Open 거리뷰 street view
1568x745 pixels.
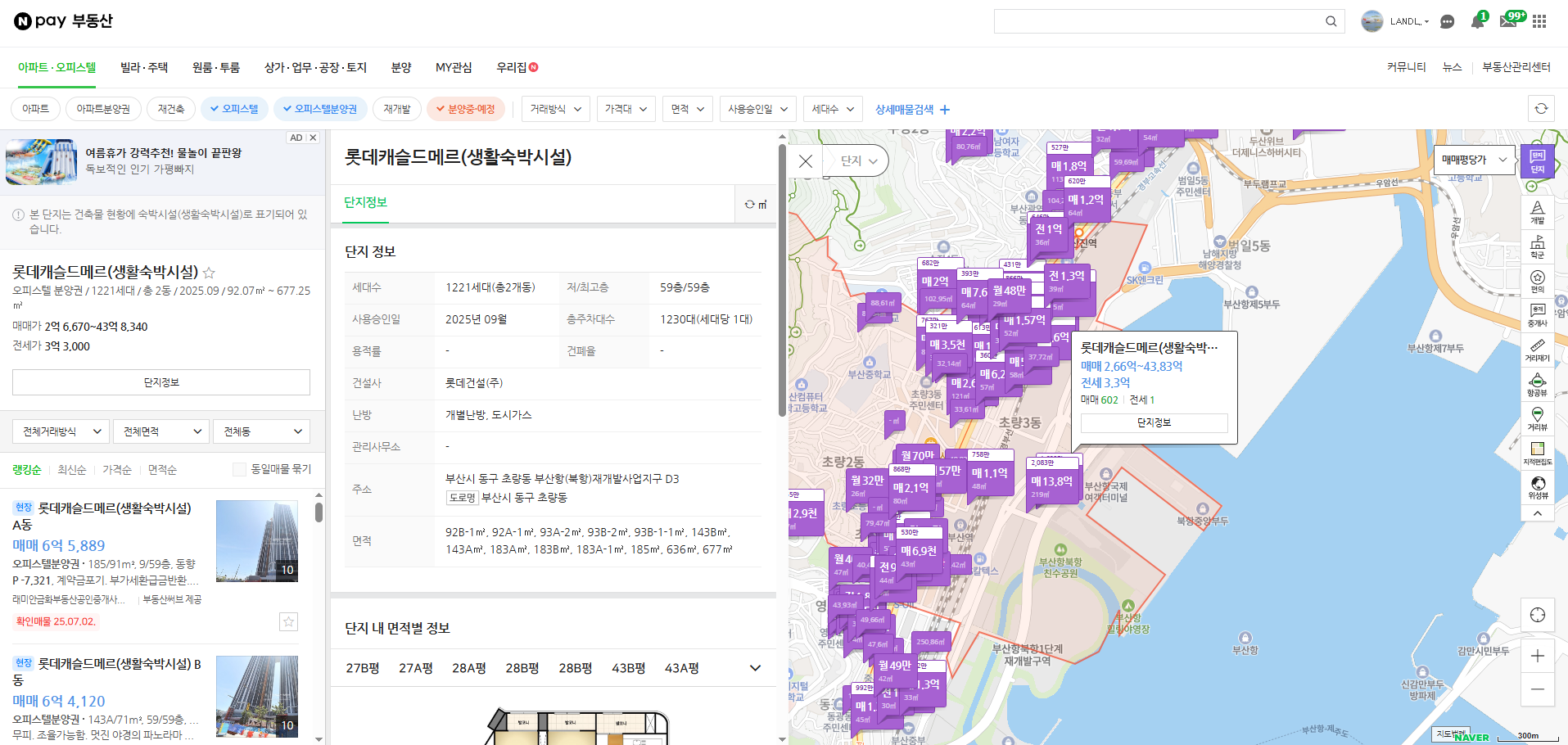1538,418
